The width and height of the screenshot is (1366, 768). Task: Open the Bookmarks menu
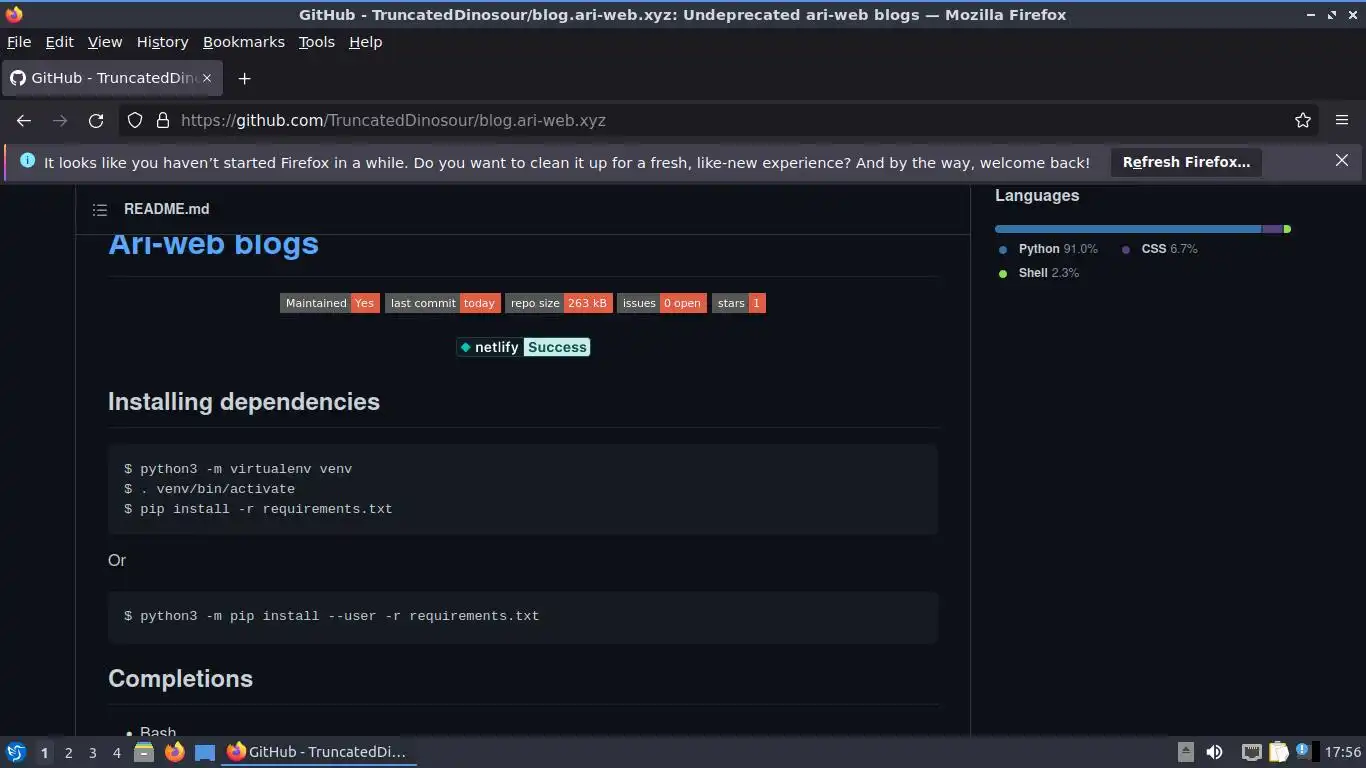coord(244,42)
